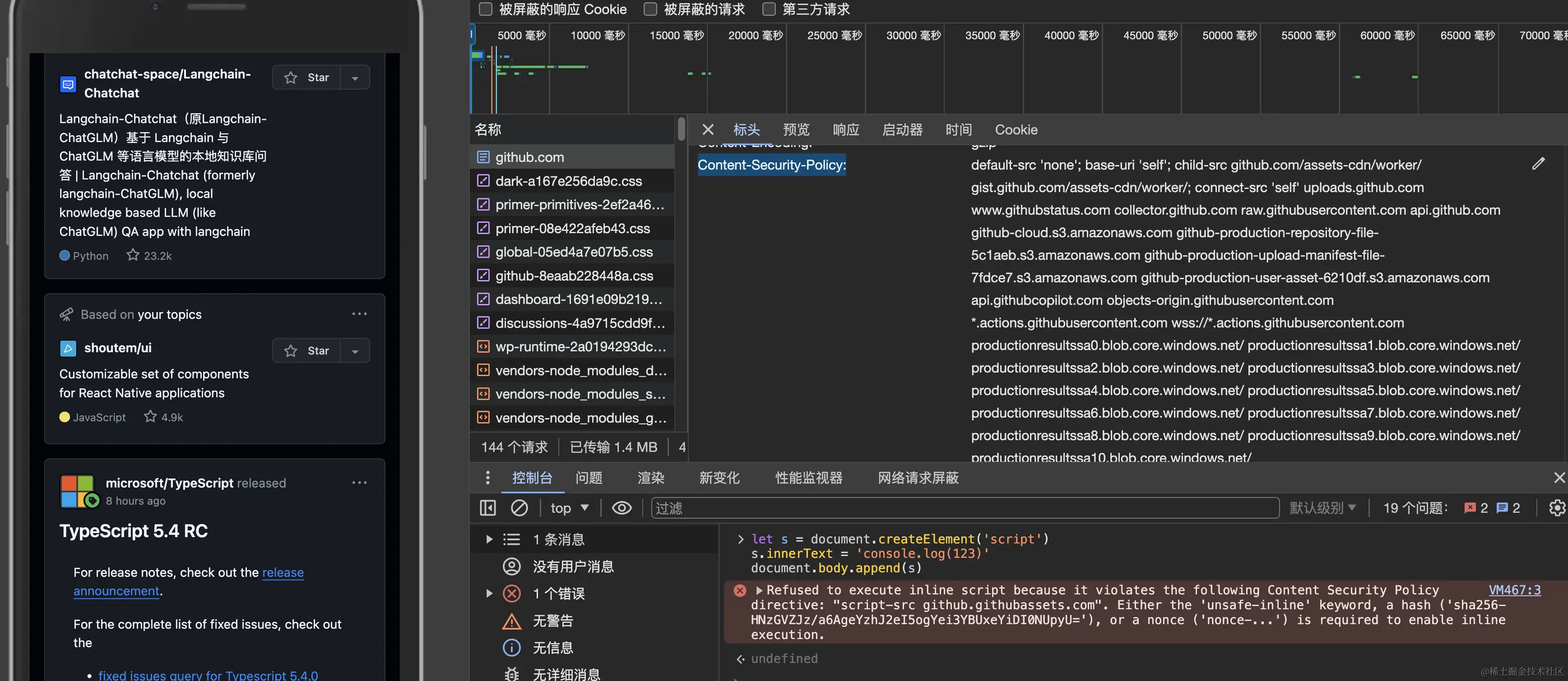Select the dashboard-1691e09b219 css request
1568x681 pixels.
tap(572, 300)
